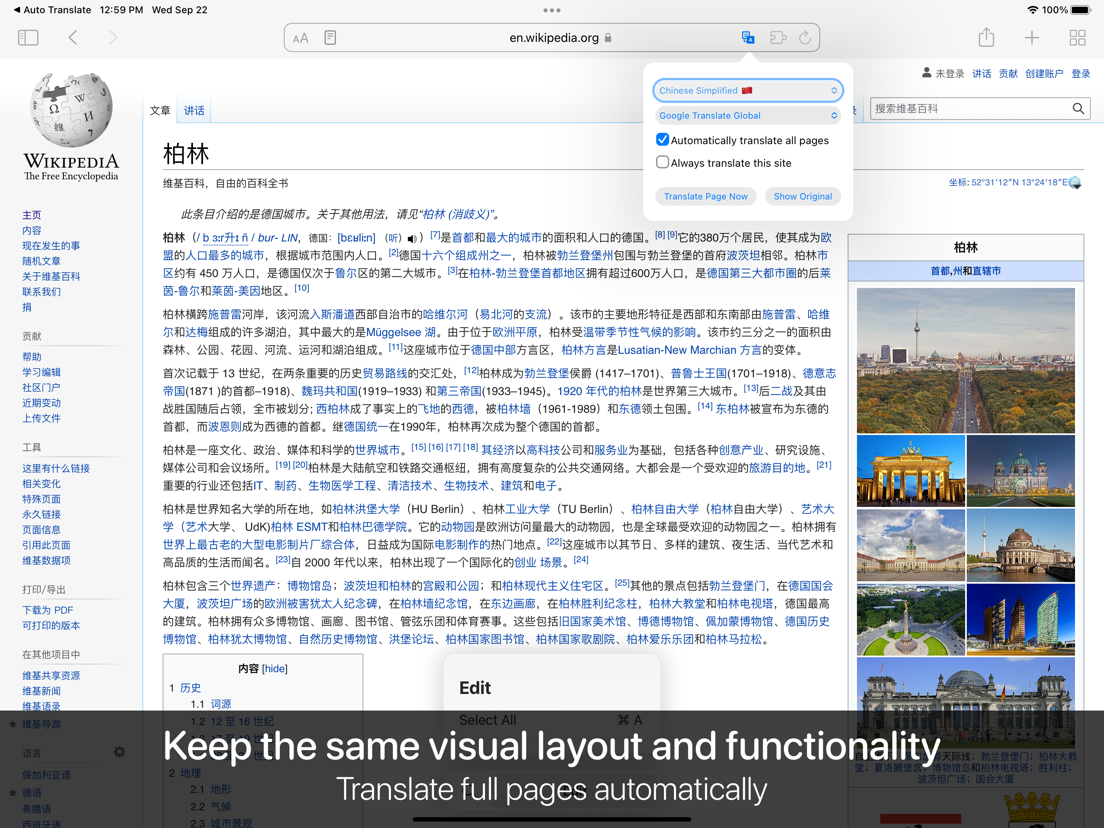This screenshot has height=828, width=1104.
Task: Click the search magnifier icon
Action: pos(1078,108)
